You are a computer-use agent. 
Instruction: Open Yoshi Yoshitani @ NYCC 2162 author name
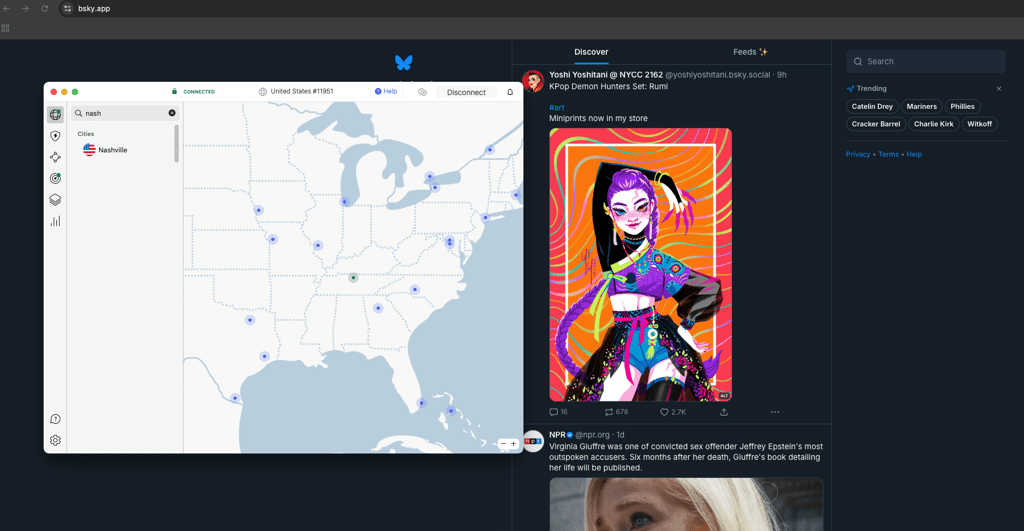pyautogui.click(x=606, y=75)
